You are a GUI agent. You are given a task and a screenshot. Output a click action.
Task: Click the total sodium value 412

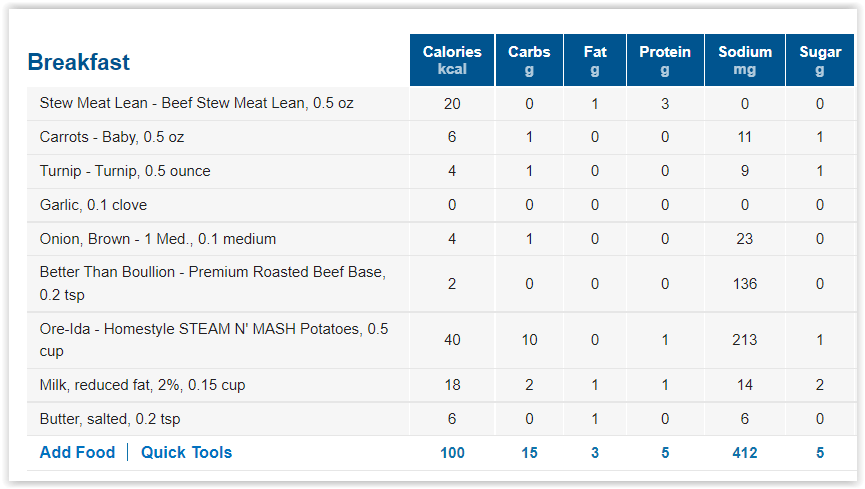745,453
